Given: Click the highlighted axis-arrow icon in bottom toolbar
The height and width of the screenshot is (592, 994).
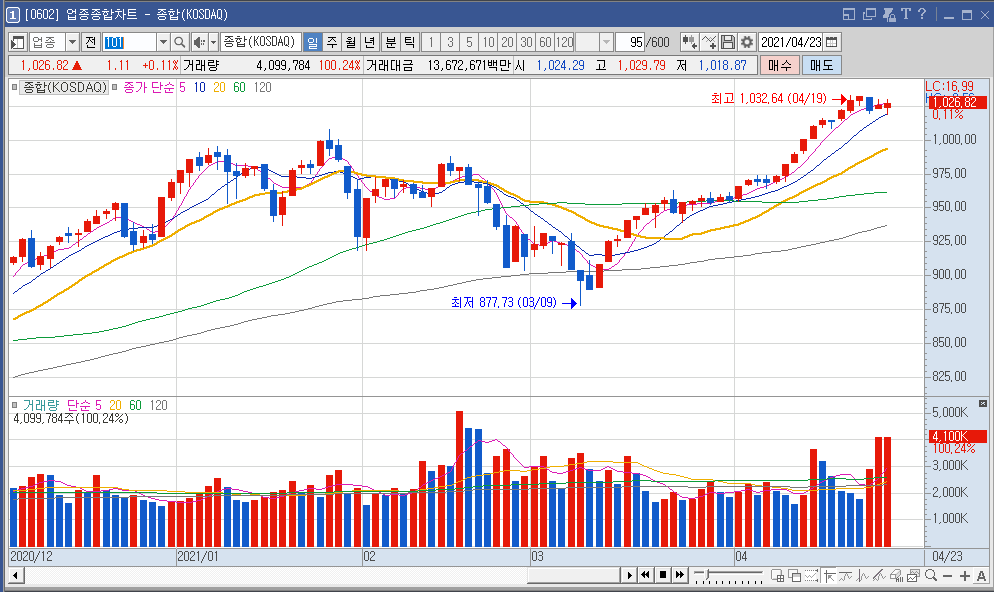Looking at the screenshot, I should [829, 576].
